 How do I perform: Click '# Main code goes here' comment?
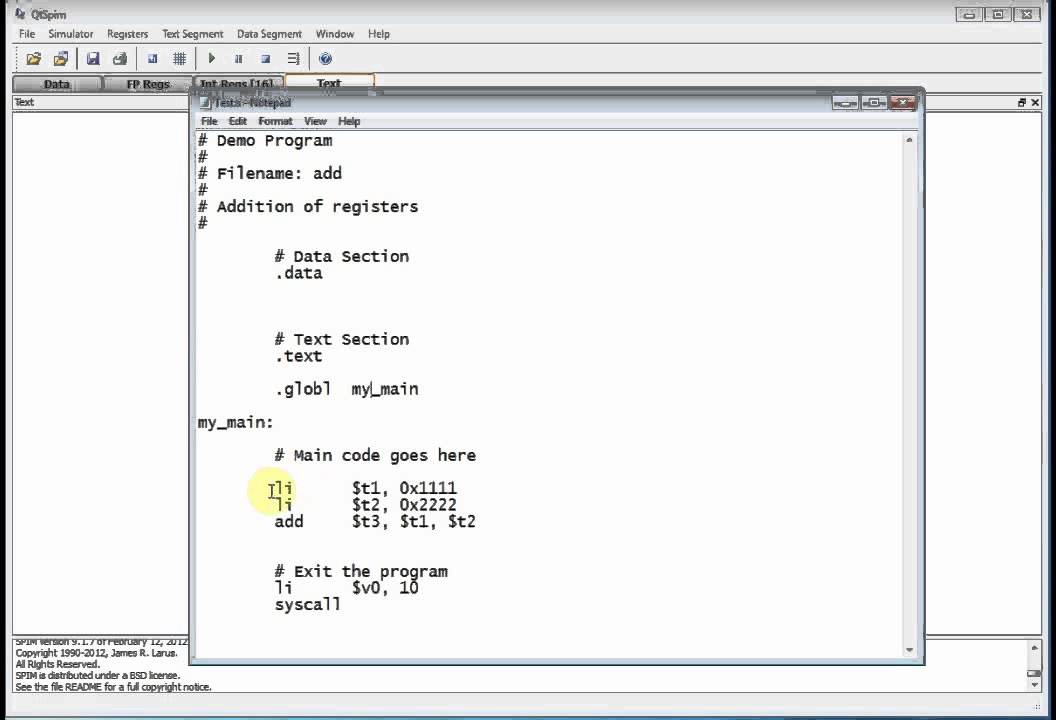tap(375, 456)
